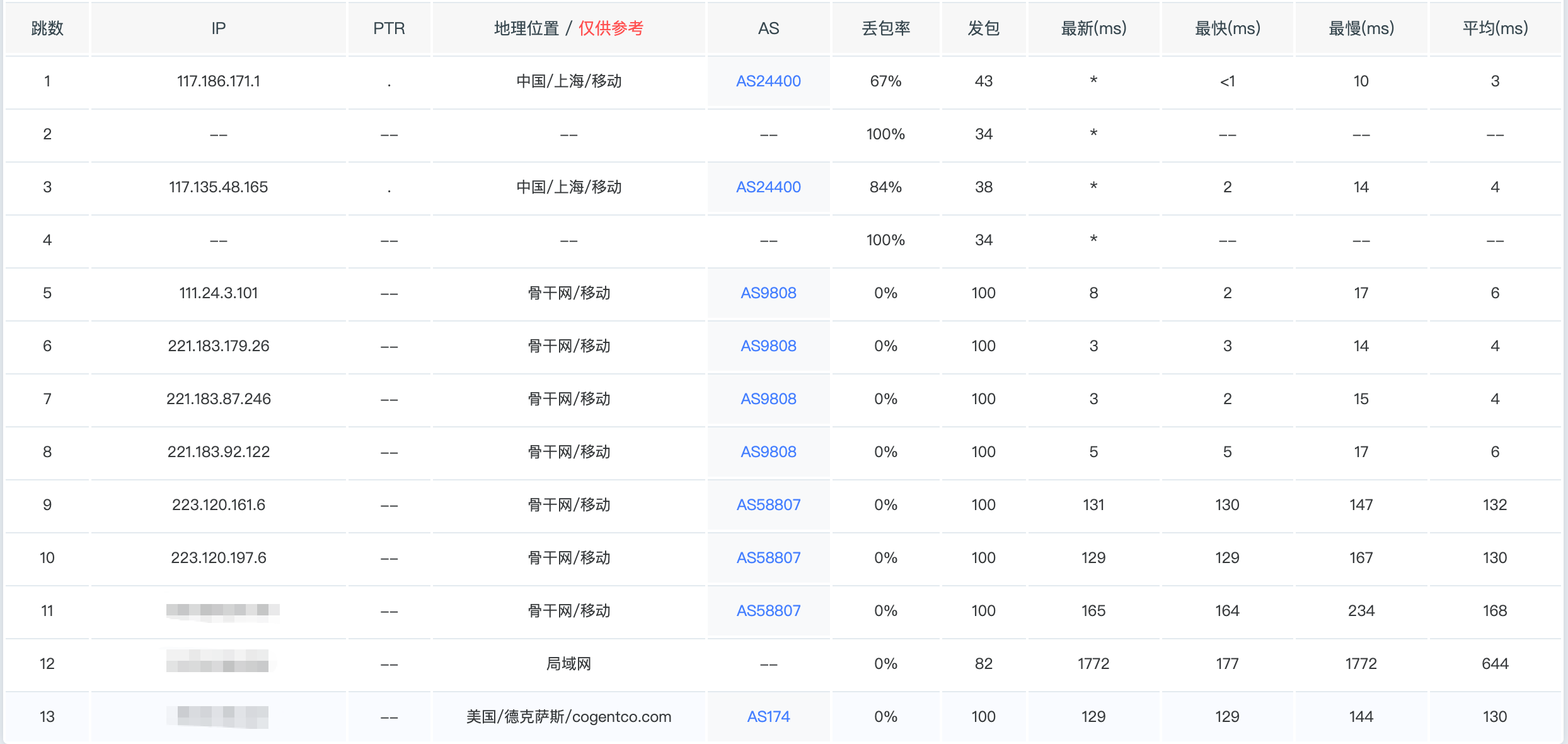Open AS58807 link for 223.120.197.6
The height and width of the screenshot is (744, 1568).
coord(768,558)
